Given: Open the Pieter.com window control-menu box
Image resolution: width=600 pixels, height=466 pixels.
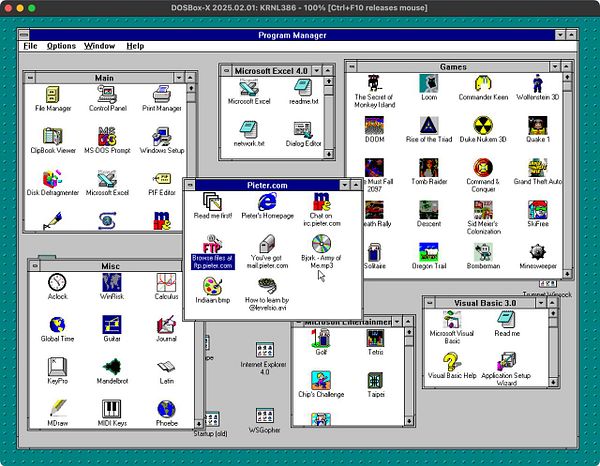Looking at the screenshot, I should (190, 185).
